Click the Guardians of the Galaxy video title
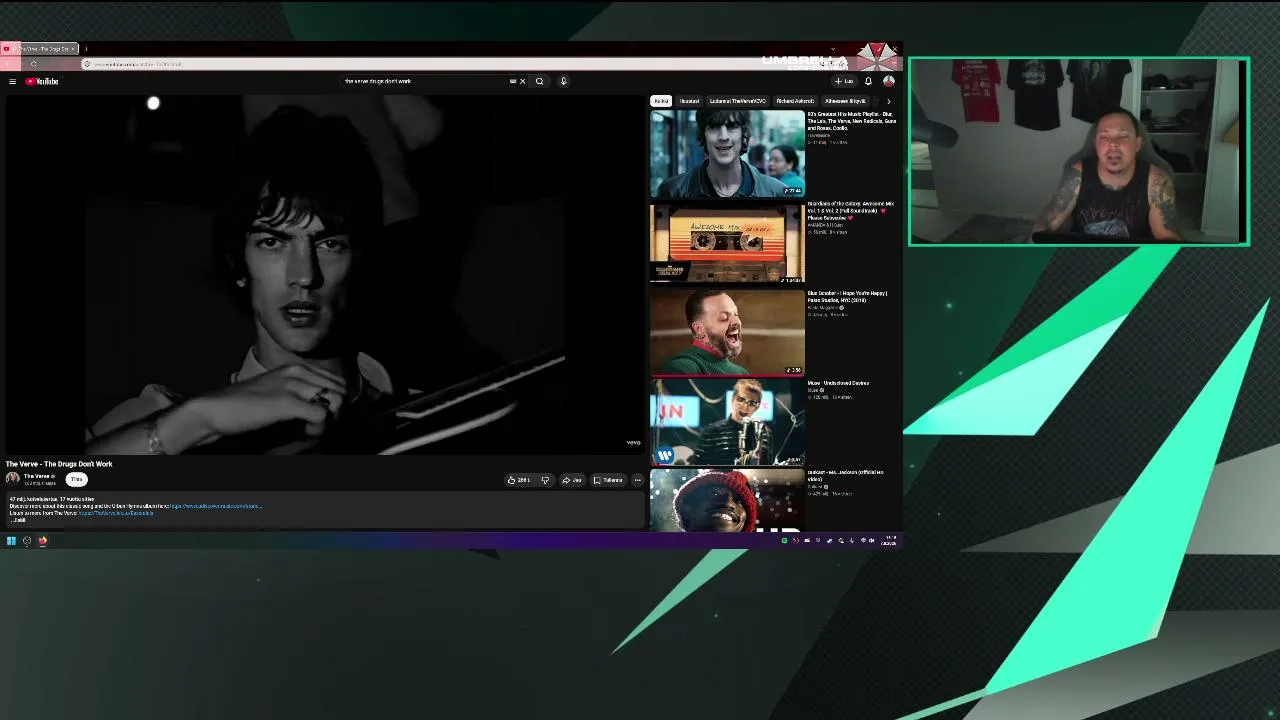 pos(851,210)
